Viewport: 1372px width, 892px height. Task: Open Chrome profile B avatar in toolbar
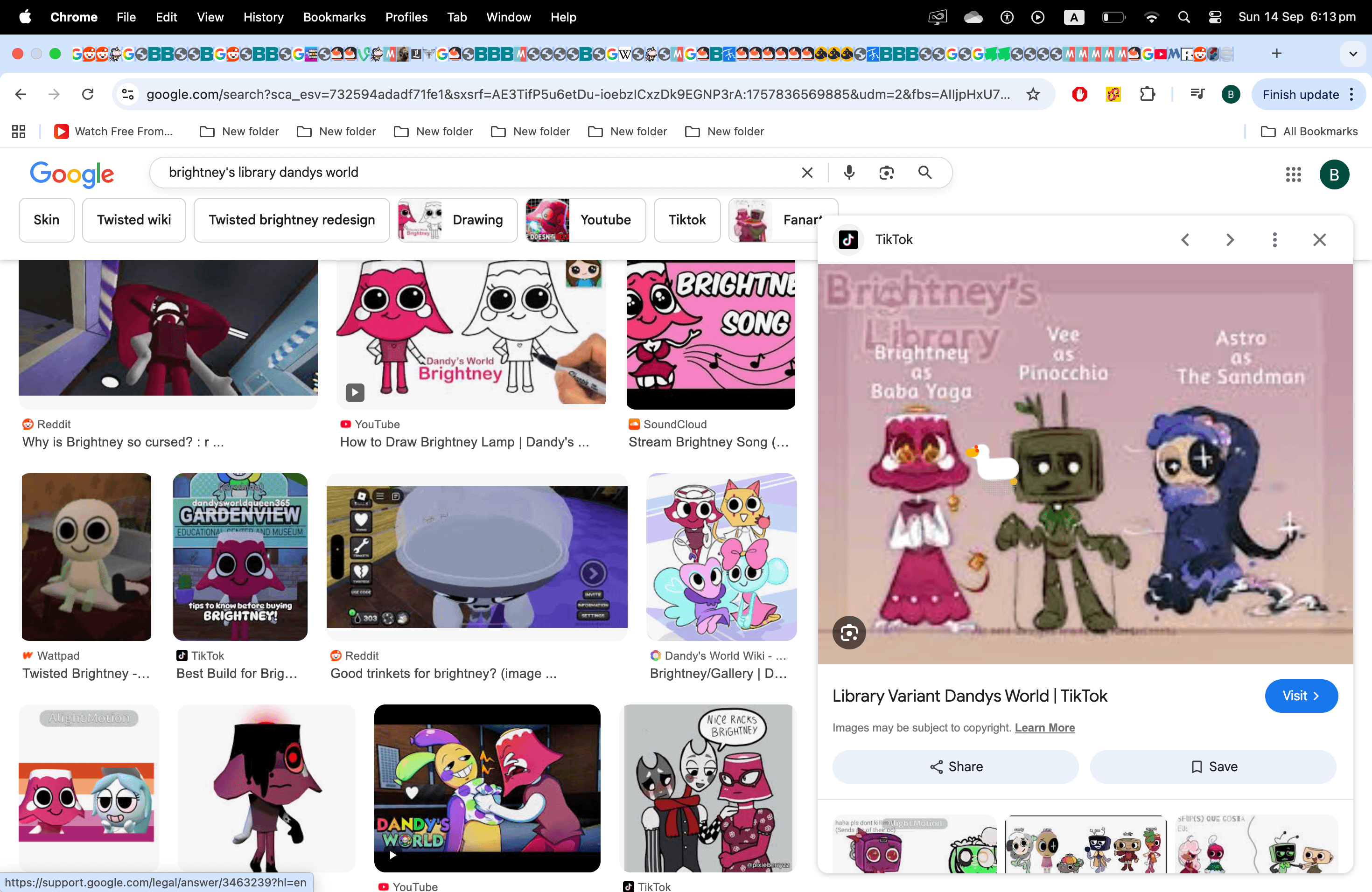1230,94
